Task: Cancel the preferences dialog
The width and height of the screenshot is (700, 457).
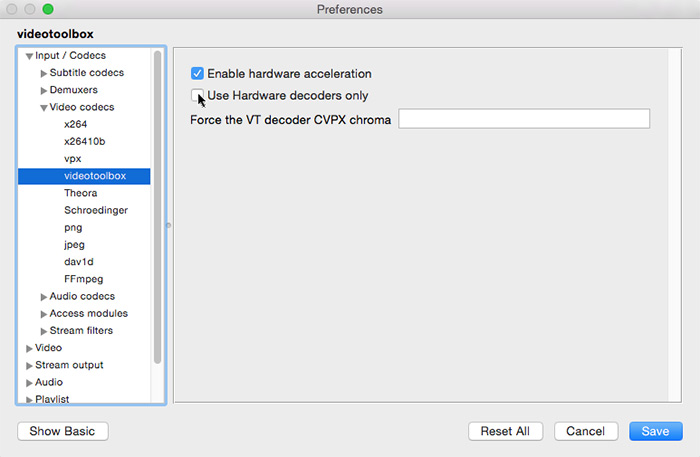Action: coord(586,431)
